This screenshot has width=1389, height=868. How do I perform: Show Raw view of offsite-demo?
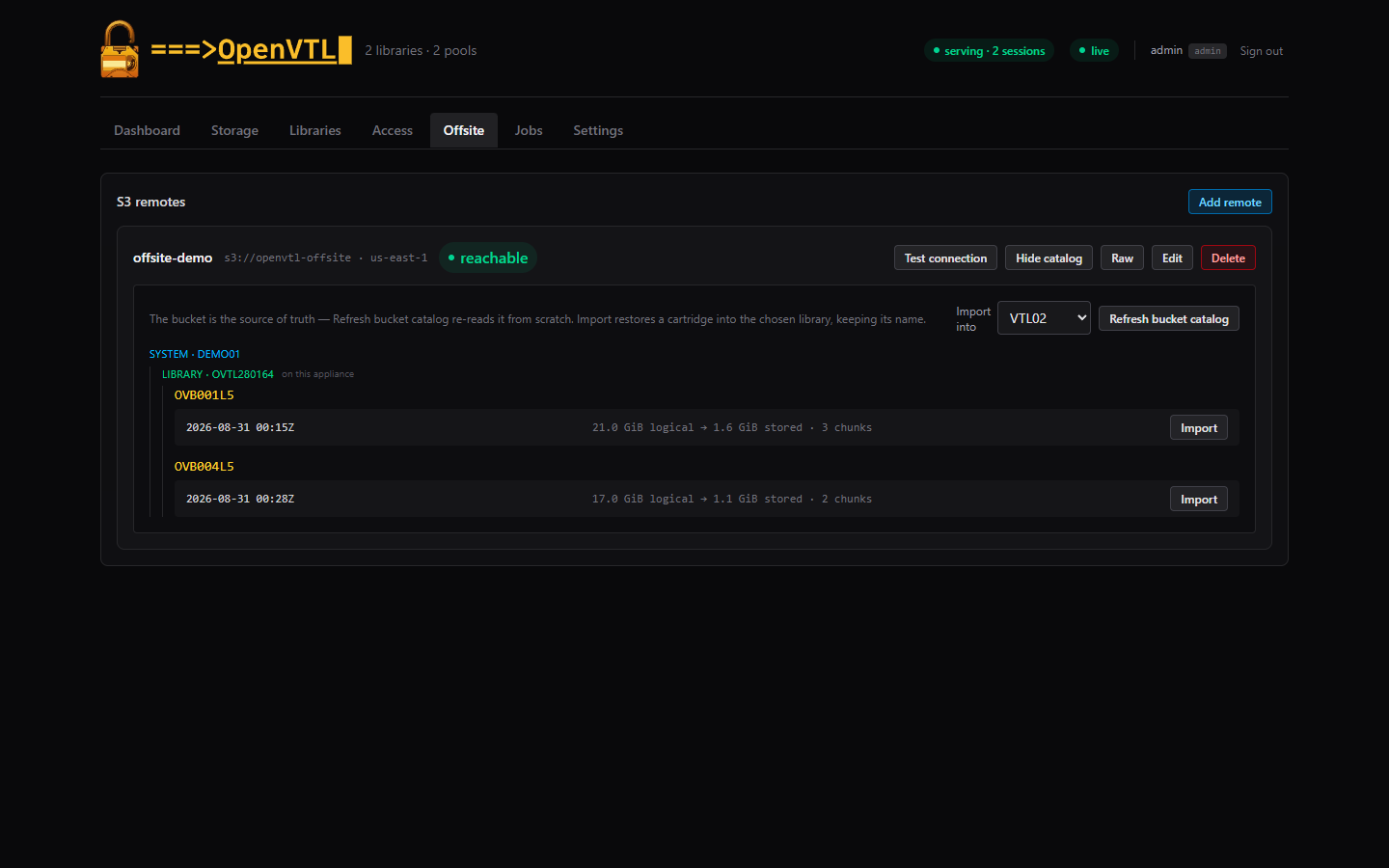[x=1122, y=258]
